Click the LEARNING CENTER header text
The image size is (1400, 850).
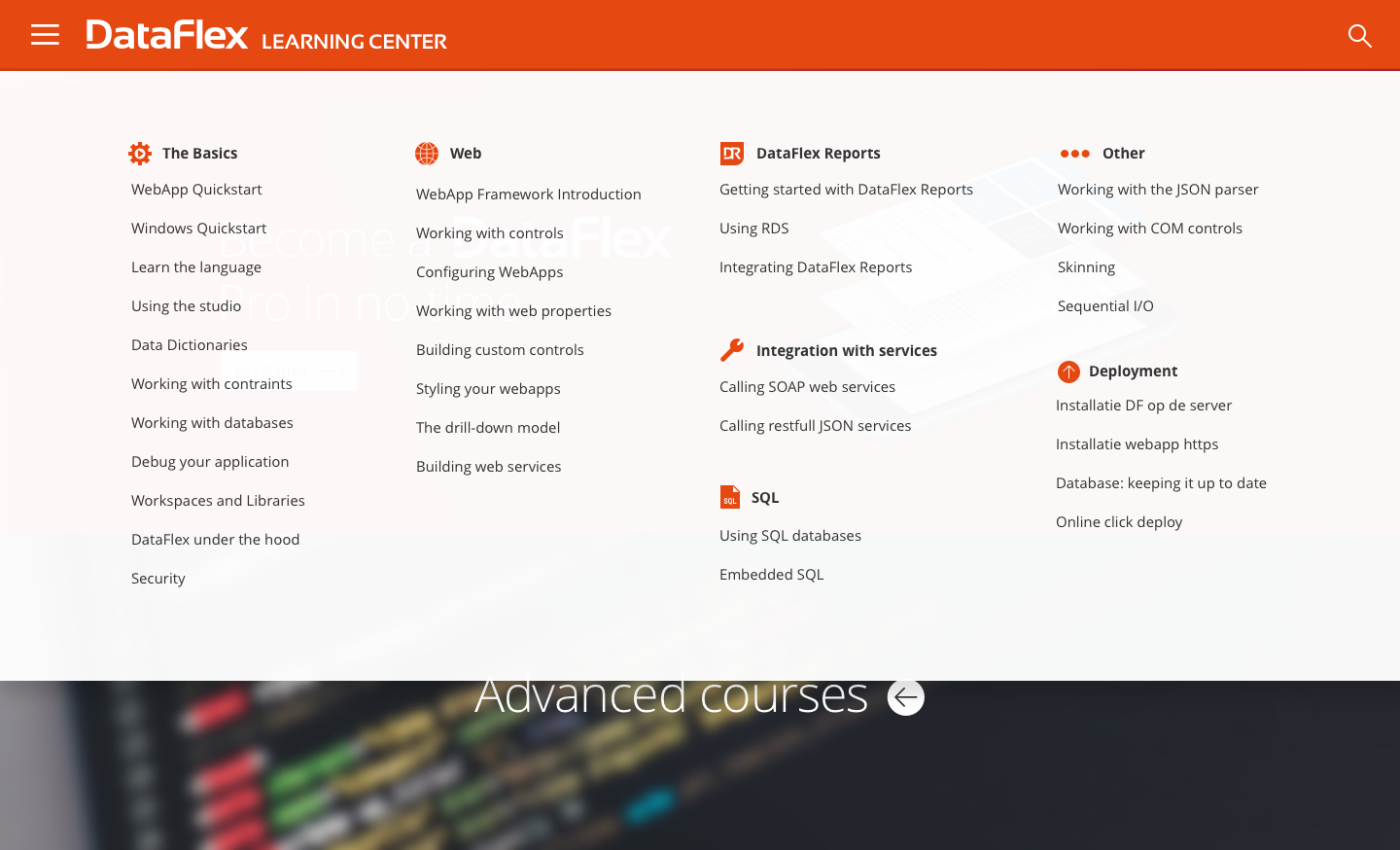(x=354, y=41)
